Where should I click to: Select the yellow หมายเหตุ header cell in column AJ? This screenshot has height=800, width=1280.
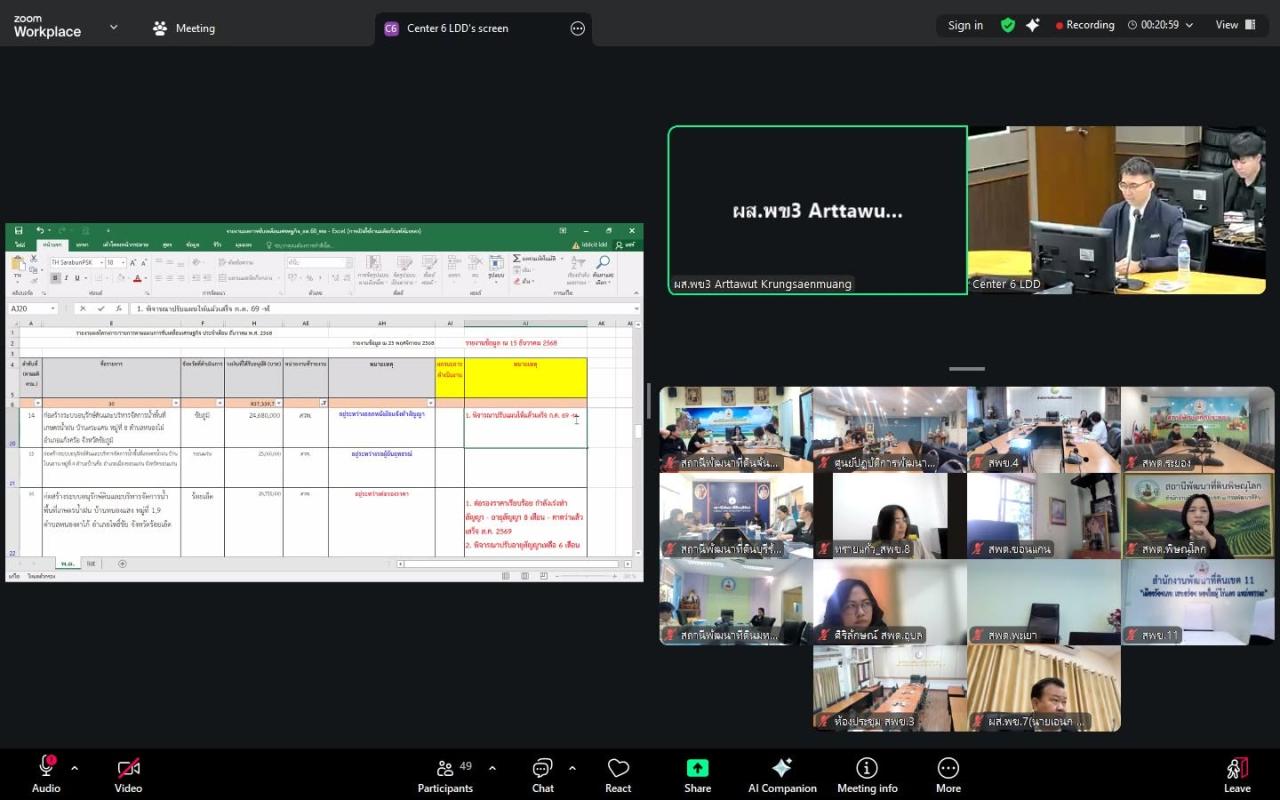(525, 378)
